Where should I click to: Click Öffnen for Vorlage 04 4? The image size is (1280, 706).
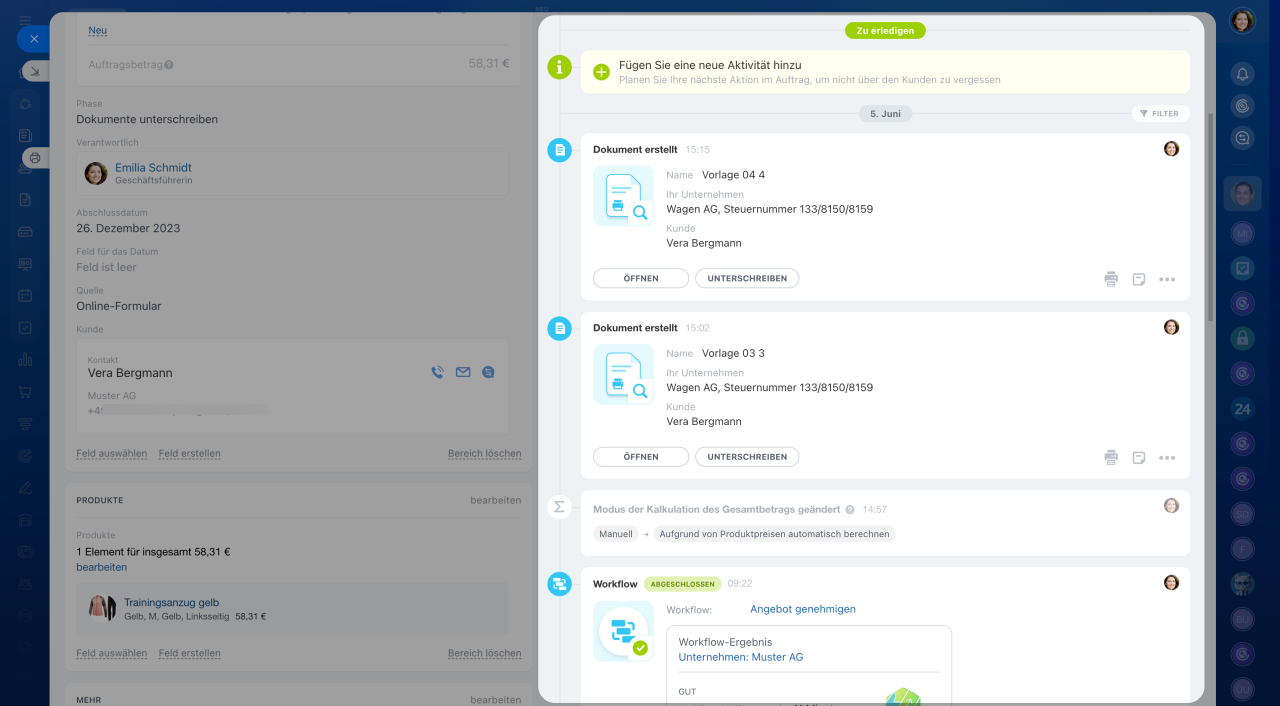click(641, 278)
